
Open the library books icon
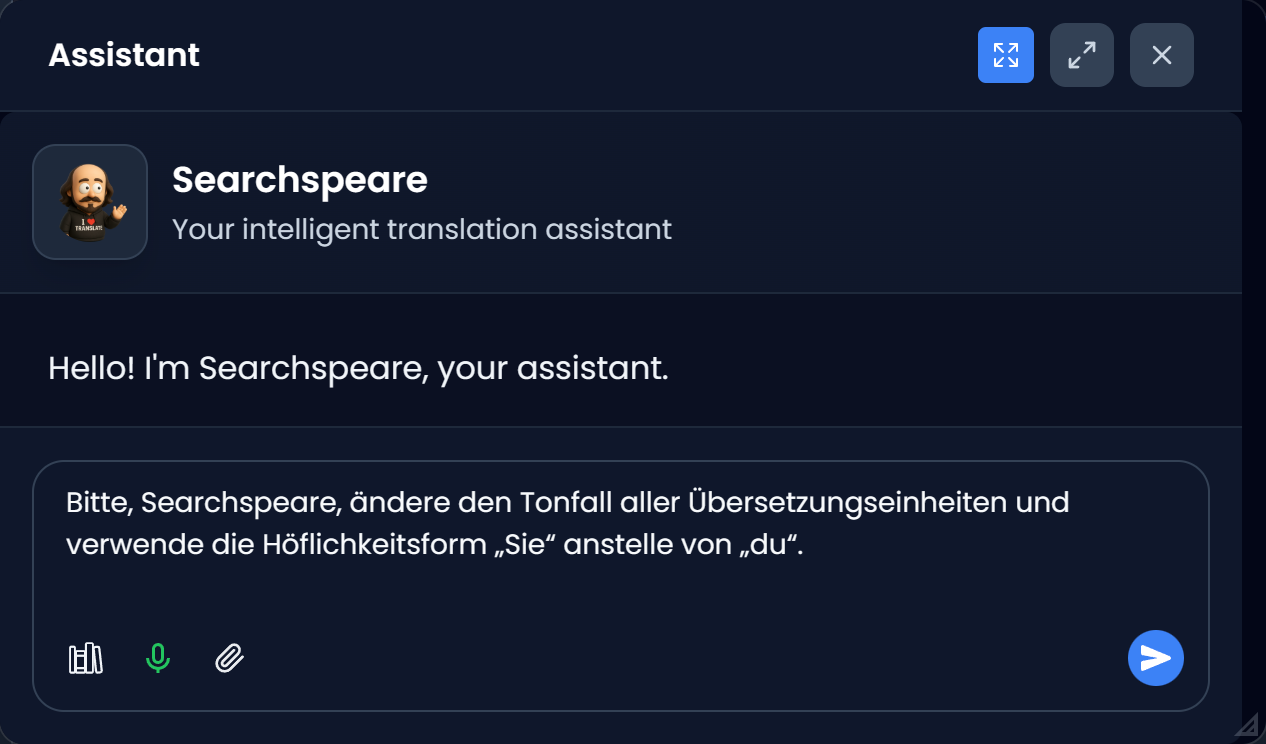pyautogui.click(x=85, y=659)
